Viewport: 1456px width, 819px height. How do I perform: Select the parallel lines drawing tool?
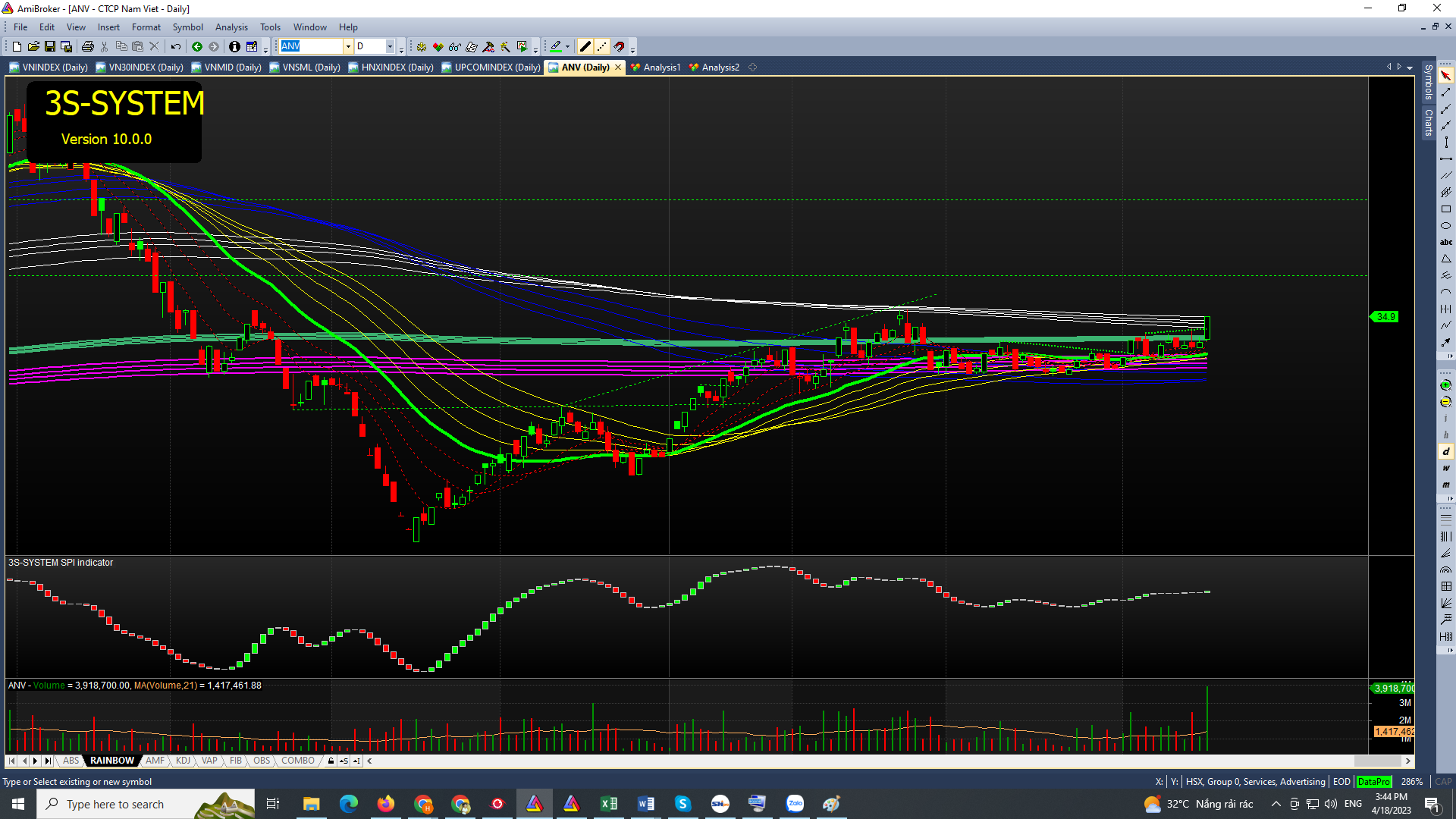[x=1446, y=176]
